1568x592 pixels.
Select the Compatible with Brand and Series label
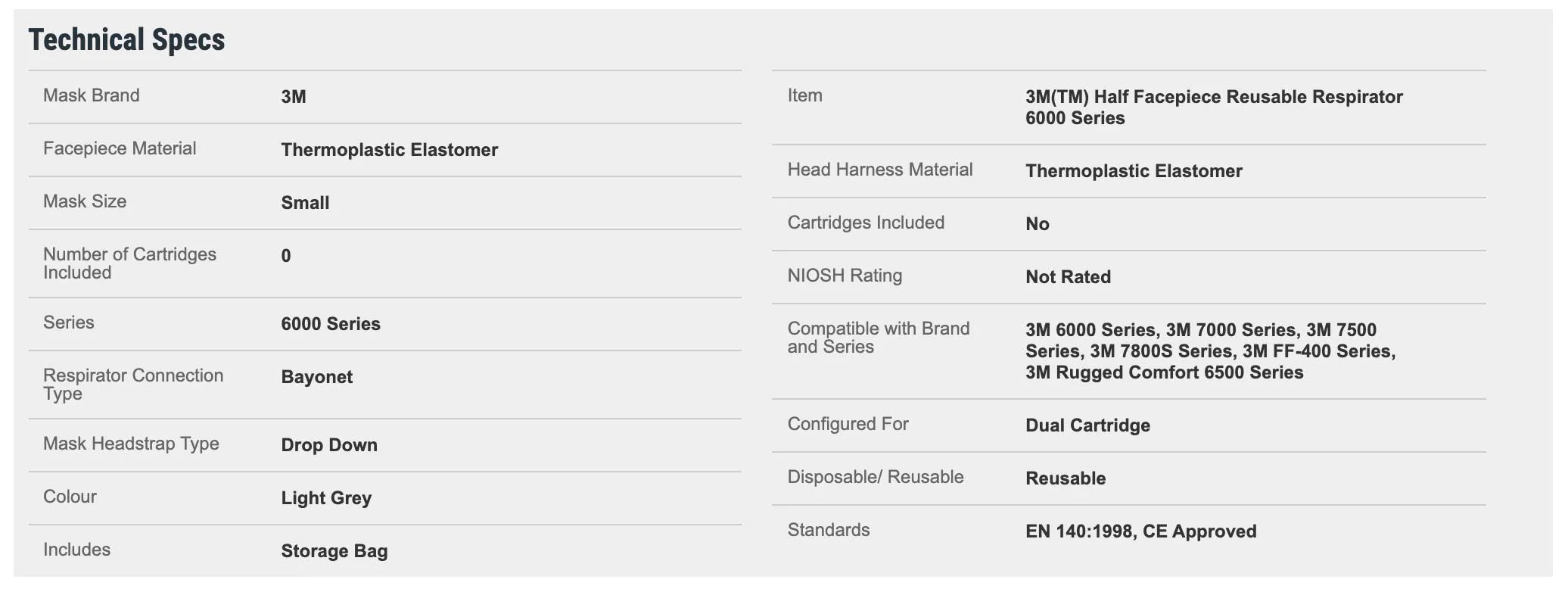click(879, 338)
